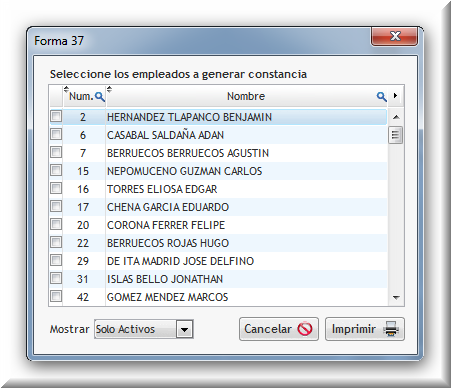The height and width of the screenshot is (388, 451).
Task: Select row BERRUECOS ROJAS HUGO
Action: [218, 243]
